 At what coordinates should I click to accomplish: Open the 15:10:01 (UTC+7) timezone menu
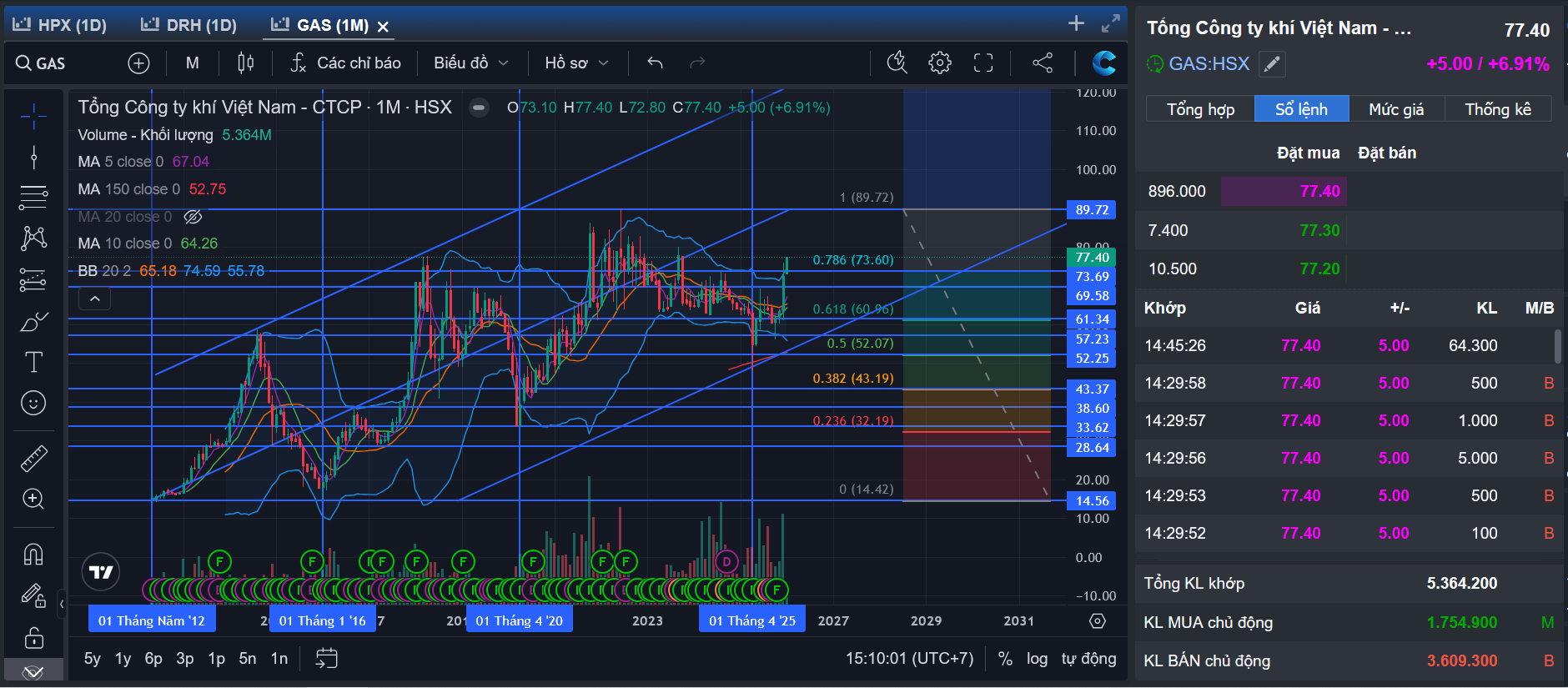pyautogui.click(x=909, y=659)
